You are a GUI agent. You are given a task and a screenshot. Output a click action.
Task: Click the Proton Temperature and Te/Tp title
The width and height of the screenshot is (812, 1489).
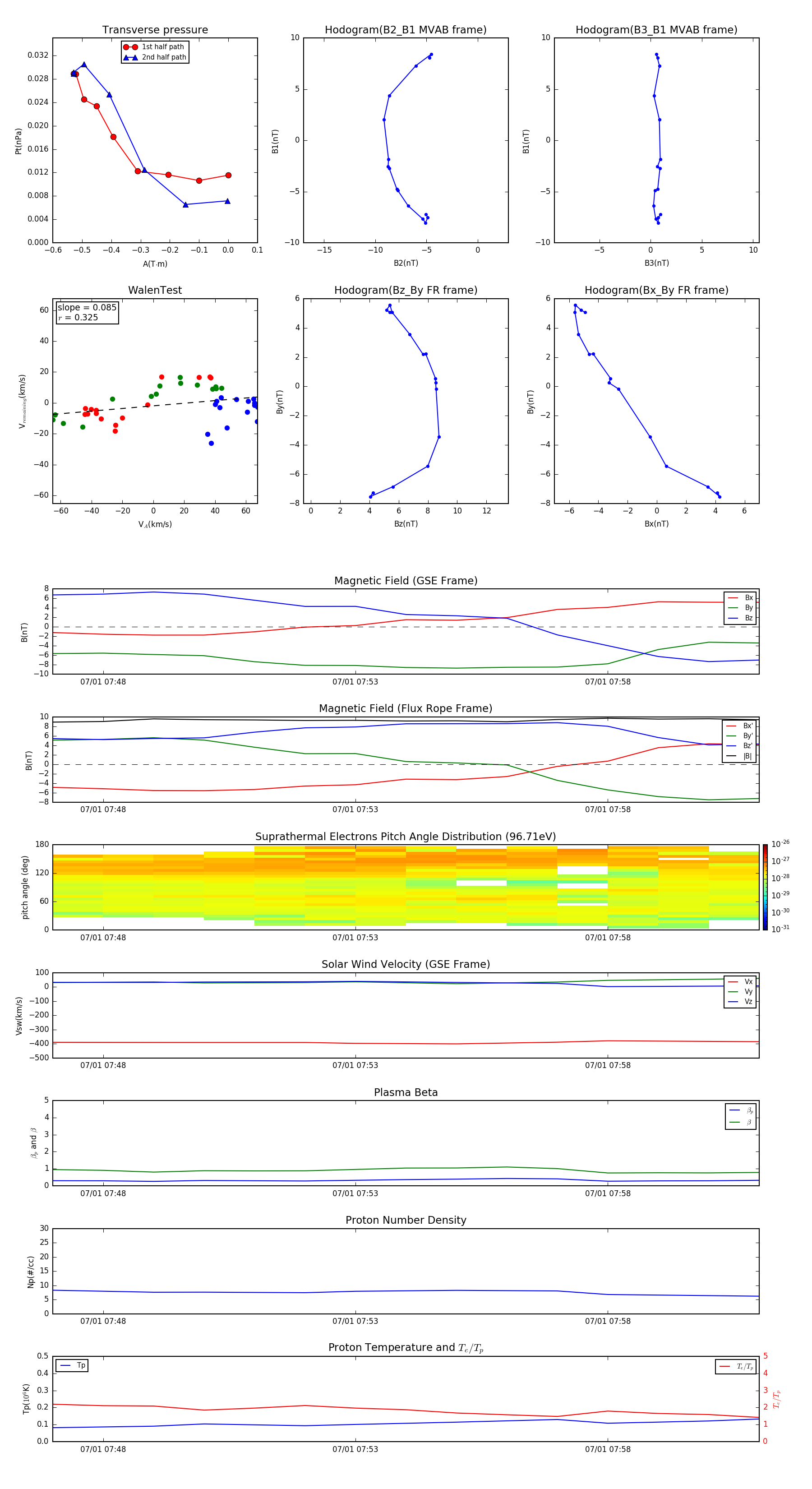point(406,1348)
